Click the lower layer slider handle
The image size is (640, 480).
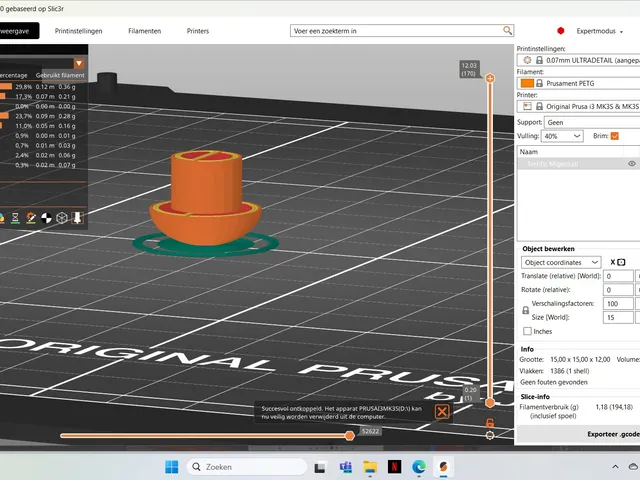click(x=490, y=403)
